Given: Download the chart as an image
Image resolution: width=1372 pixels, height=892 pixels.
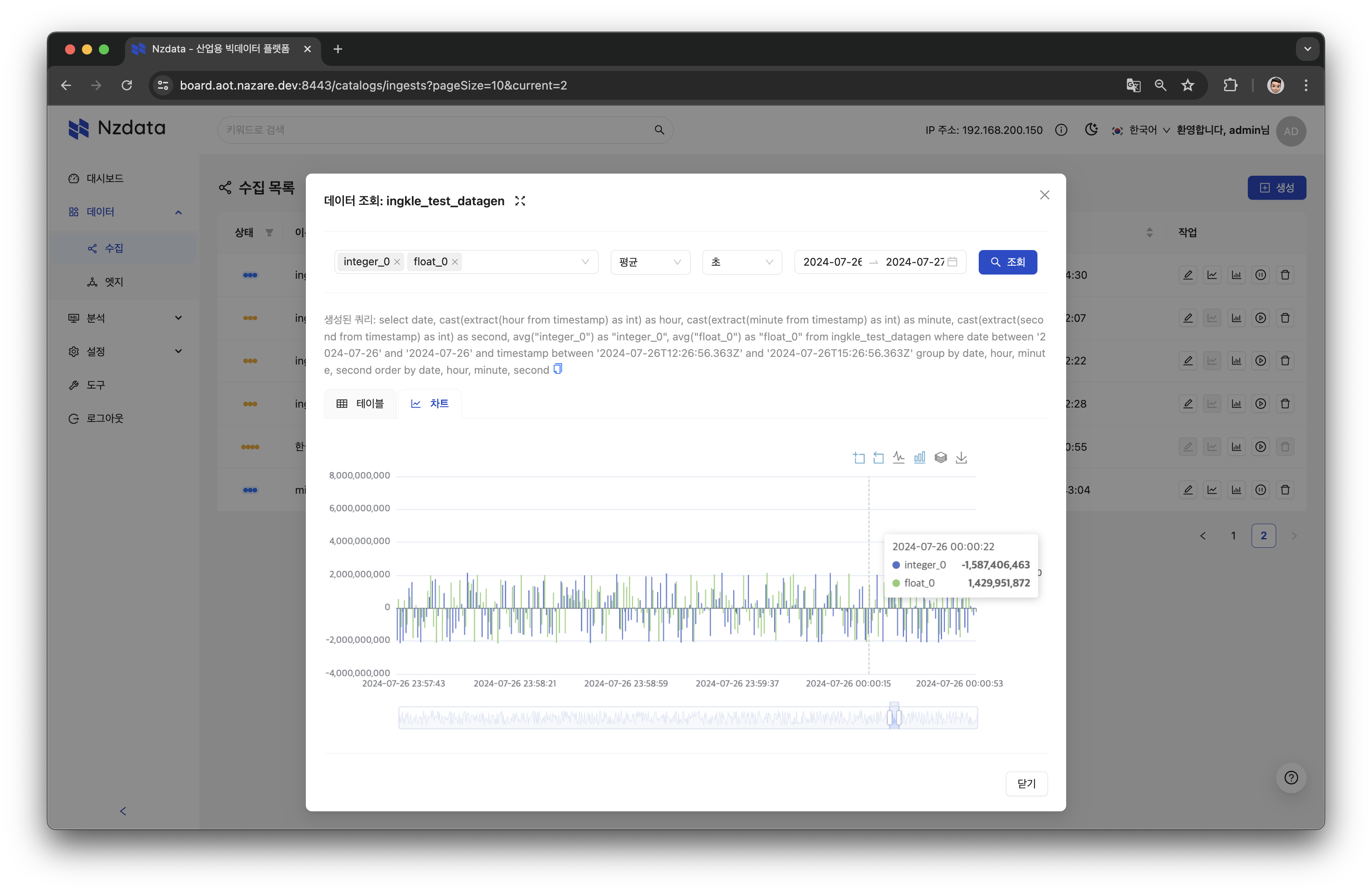Looking at the screenshot, I should (961, 457).
